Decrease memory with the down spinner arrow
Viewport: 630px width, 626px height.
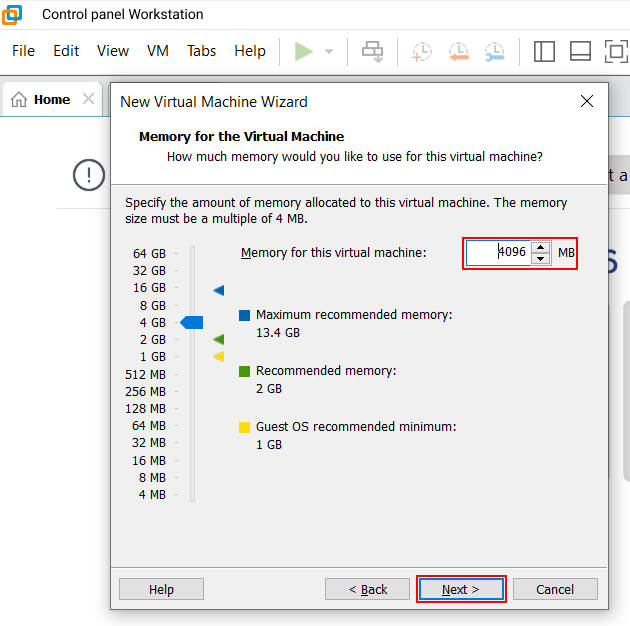[x=541, y=259]
